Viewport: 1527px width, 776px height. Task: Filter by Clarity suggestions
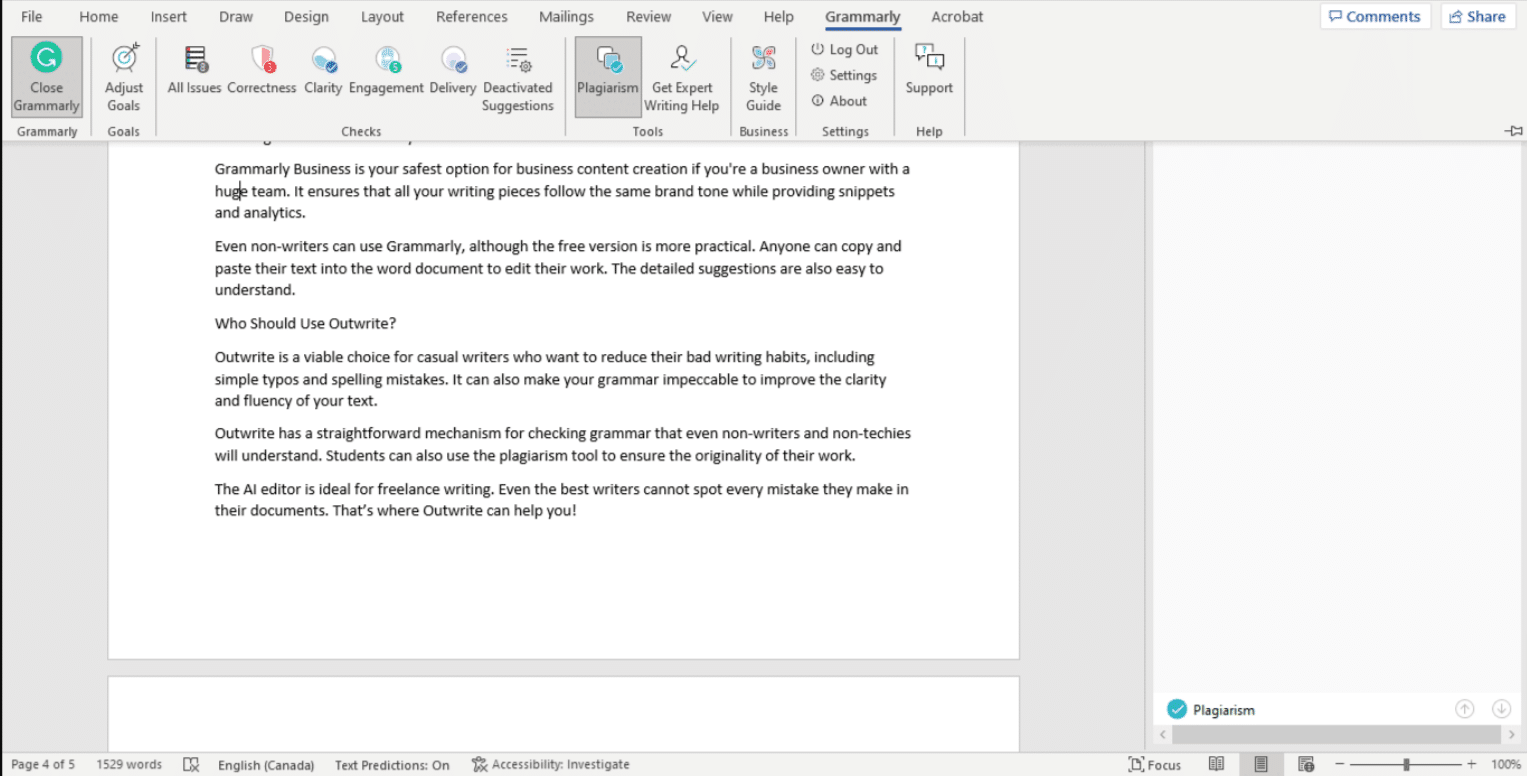(x=323, y=70)
